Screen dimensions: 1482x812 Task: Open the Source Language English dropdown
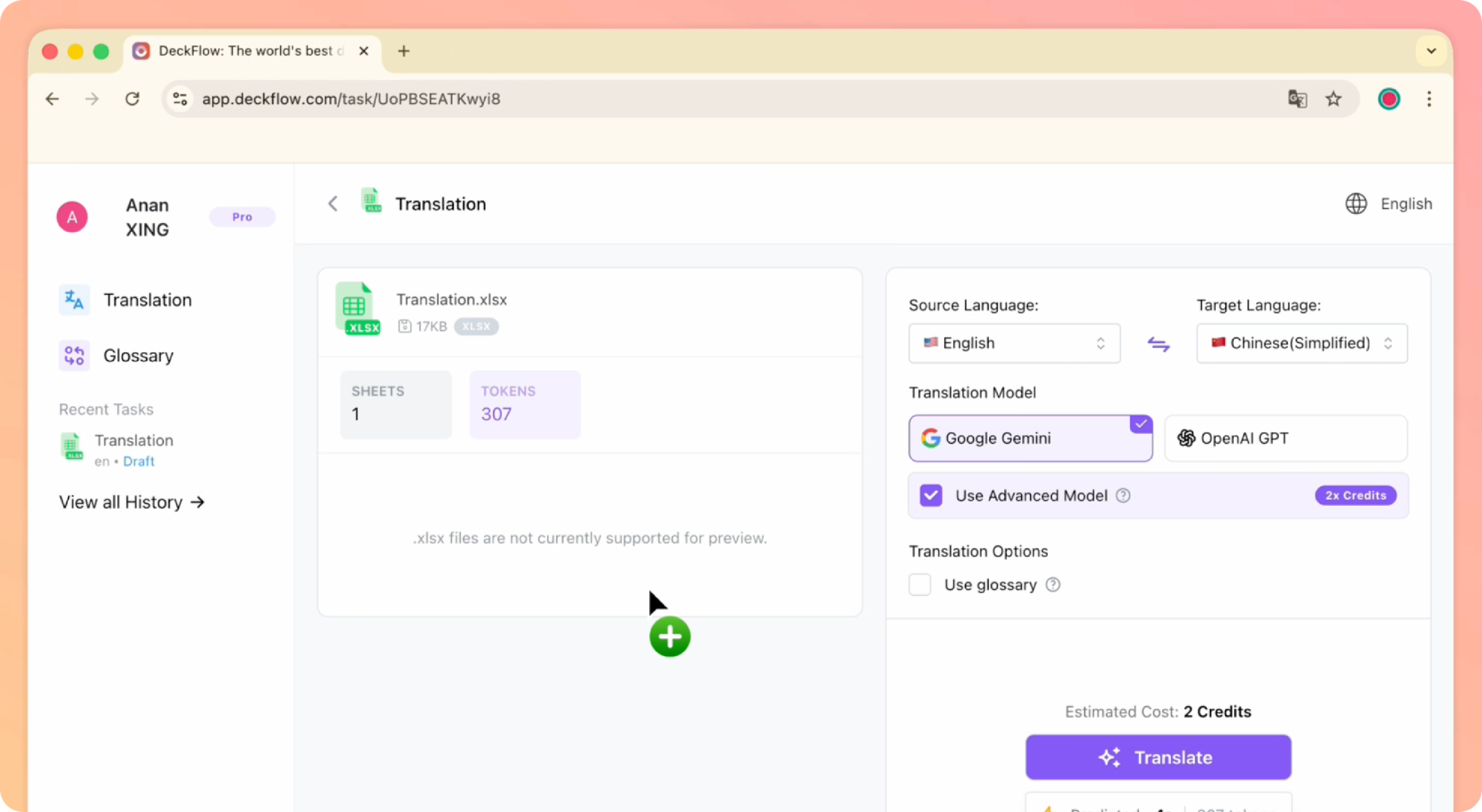point(1014,343)
